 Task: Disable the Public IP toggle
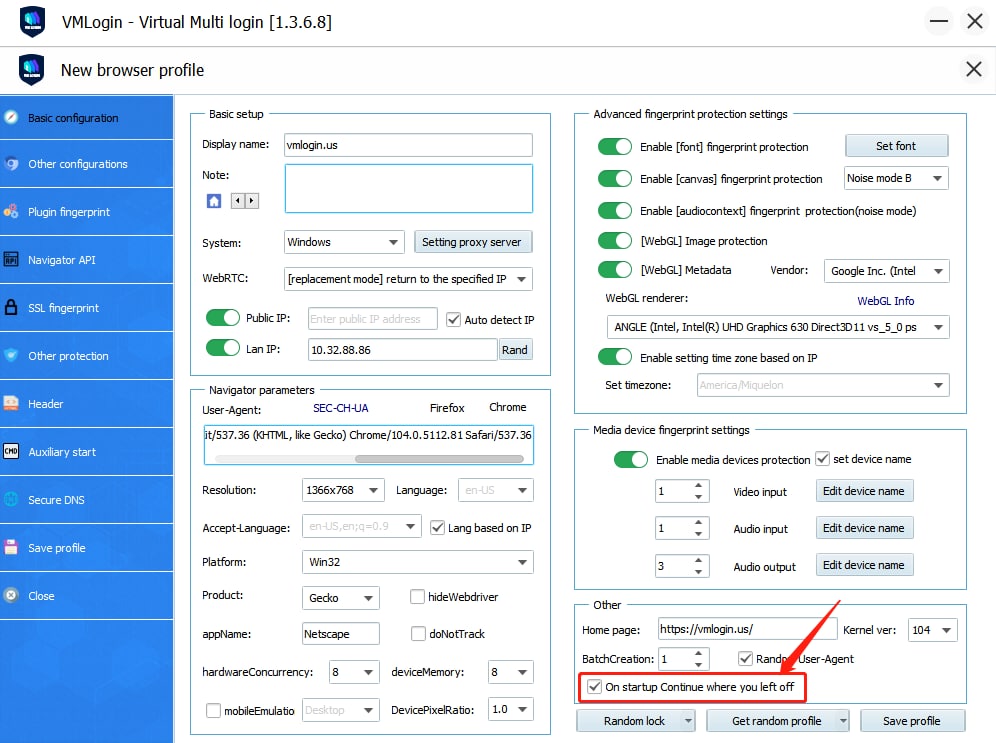tap(223, 319)
